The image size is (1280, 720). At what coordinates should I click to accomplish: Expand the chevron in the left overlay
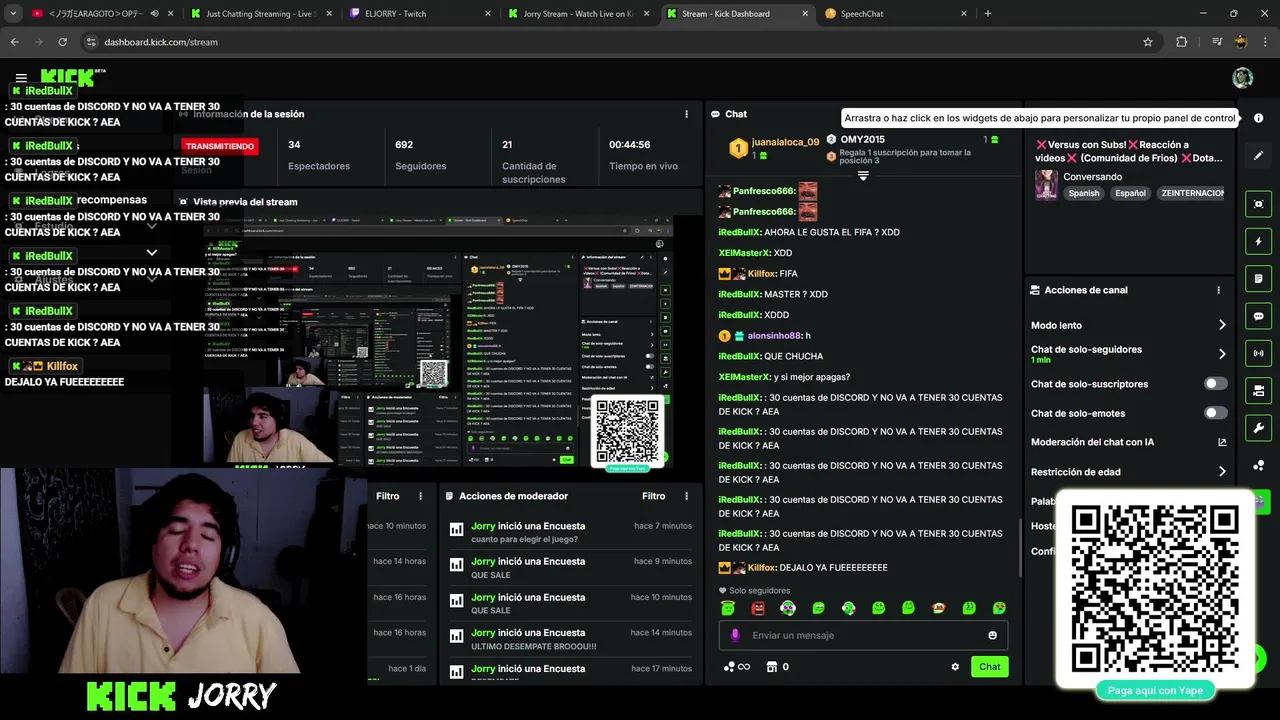152,253
